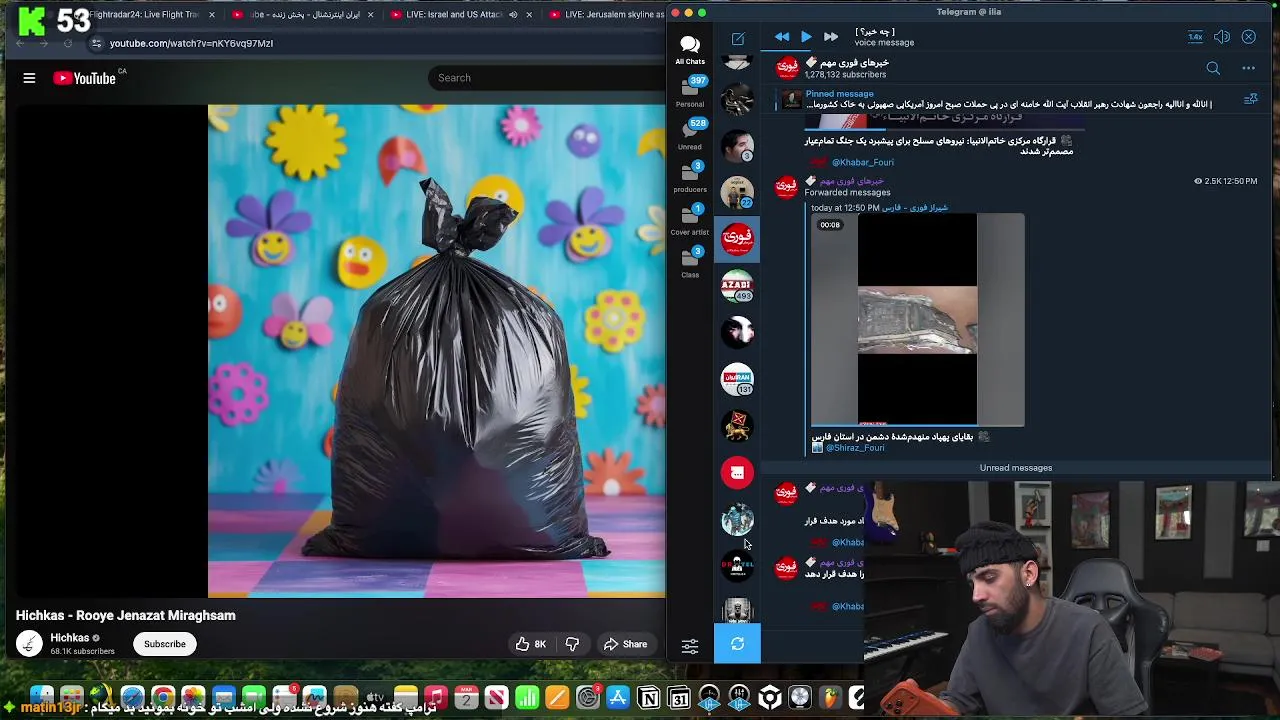Screen dimensions: 1280x720
Task: Mute the Israel and US Attack tab audio
Action: point(513,15)
